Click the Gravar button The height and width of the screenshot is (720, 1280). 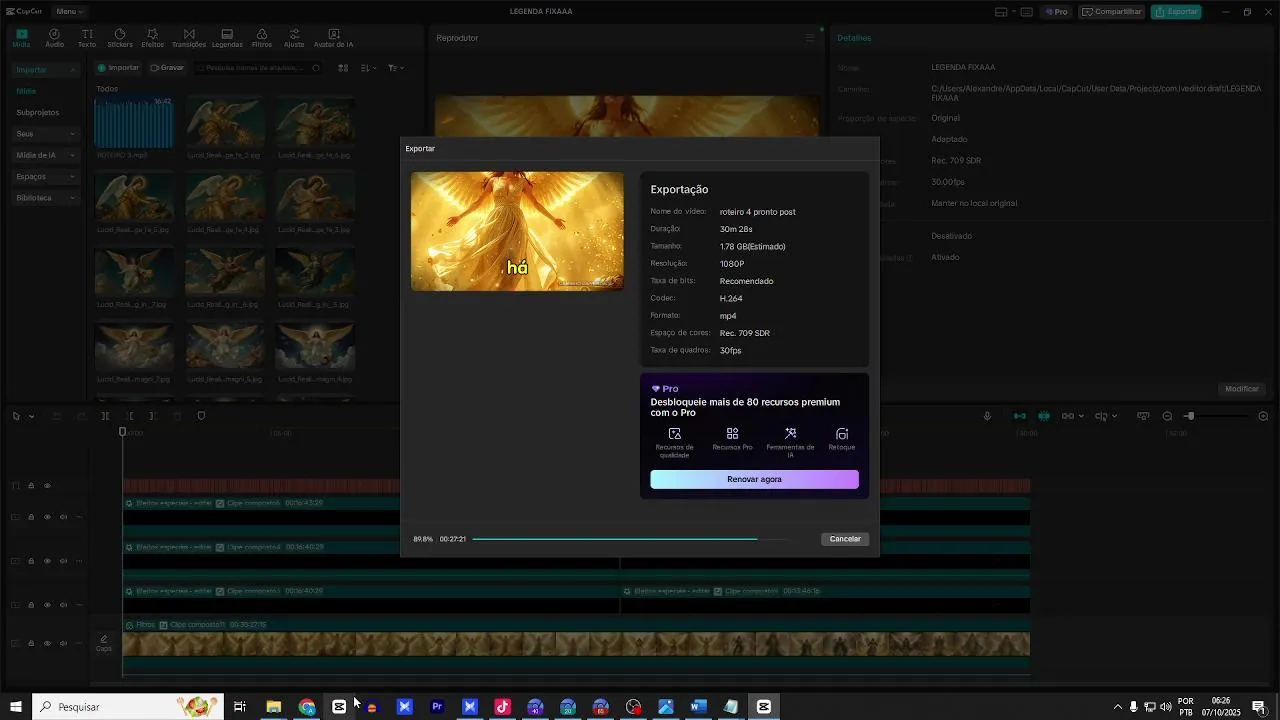167,68
